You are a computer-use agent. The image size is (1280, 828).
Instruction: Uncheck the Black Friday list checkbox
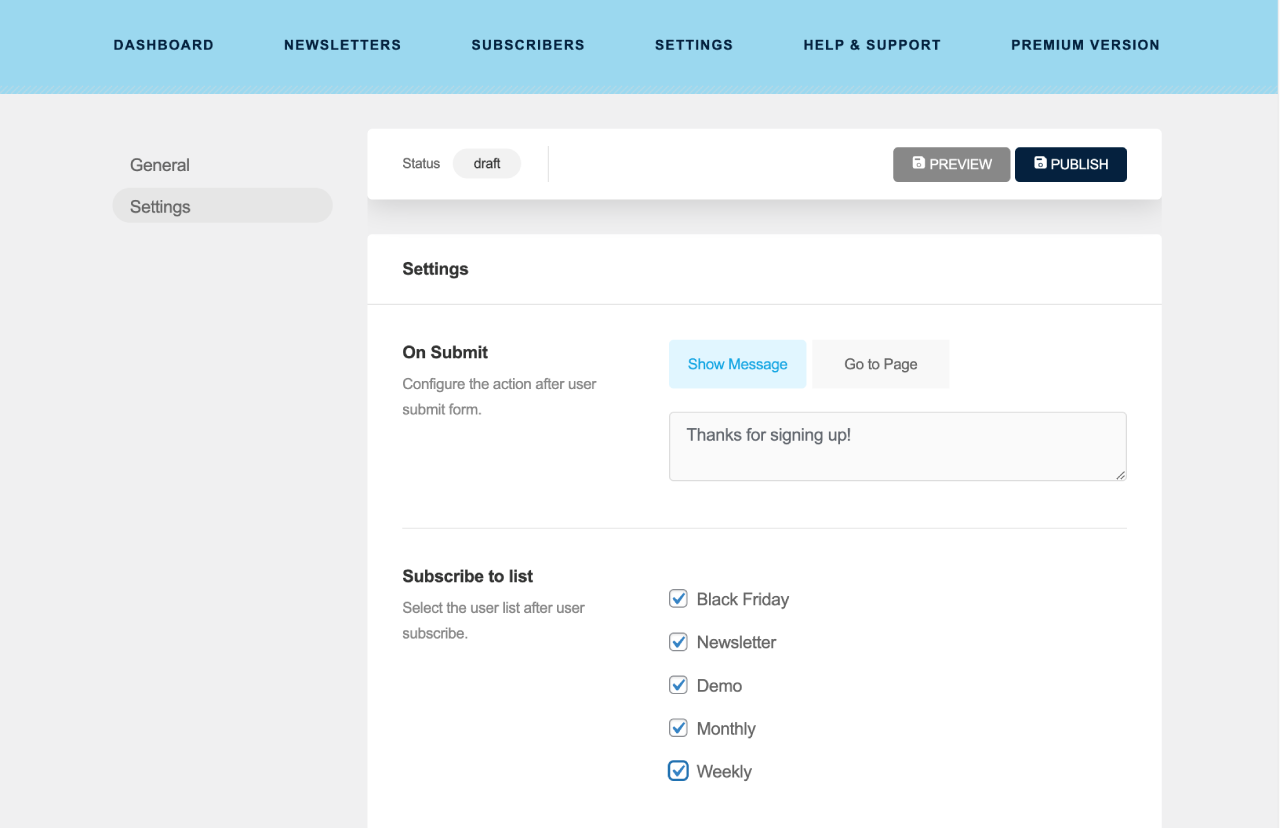pyautogui.click(x=678, y=599)
